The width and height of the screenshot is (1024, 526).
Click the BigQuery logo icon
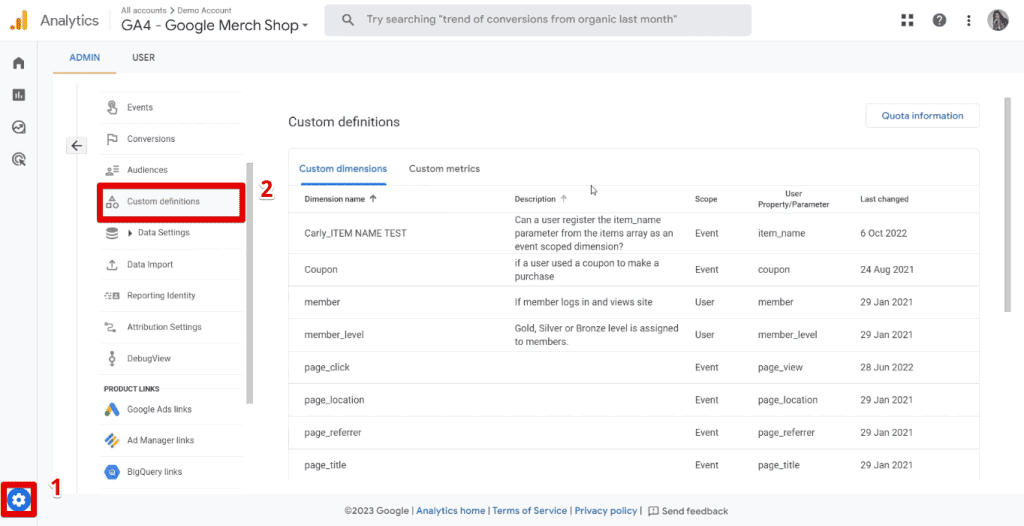112,472
